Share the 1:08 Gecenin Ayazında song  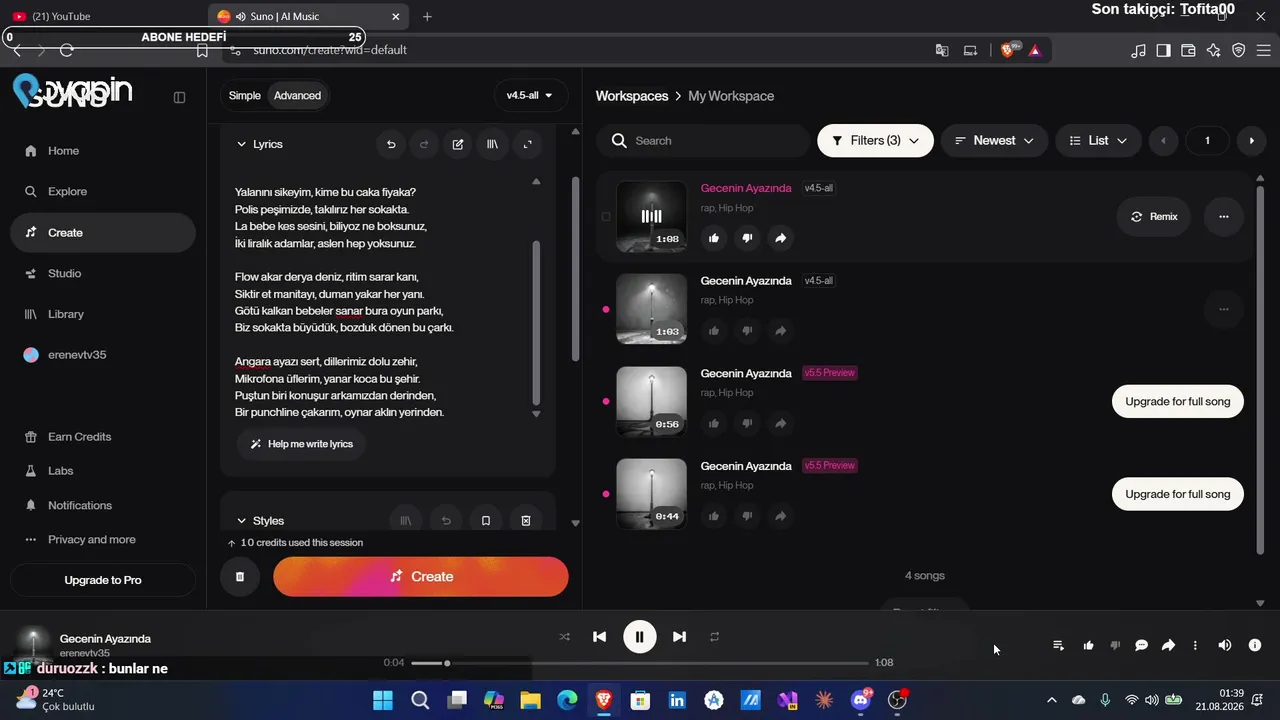[x=781, y=238]
